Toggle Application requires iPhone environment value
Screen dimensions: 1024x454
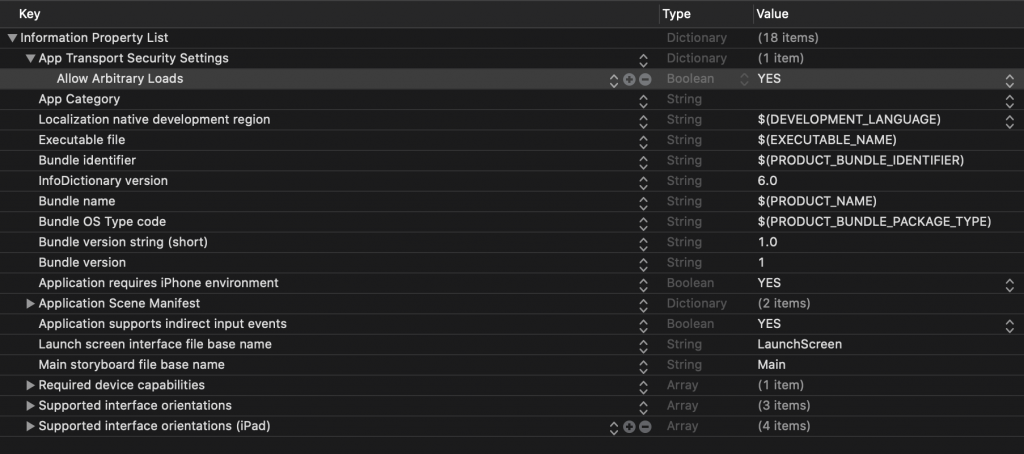tap(1009, 284)
